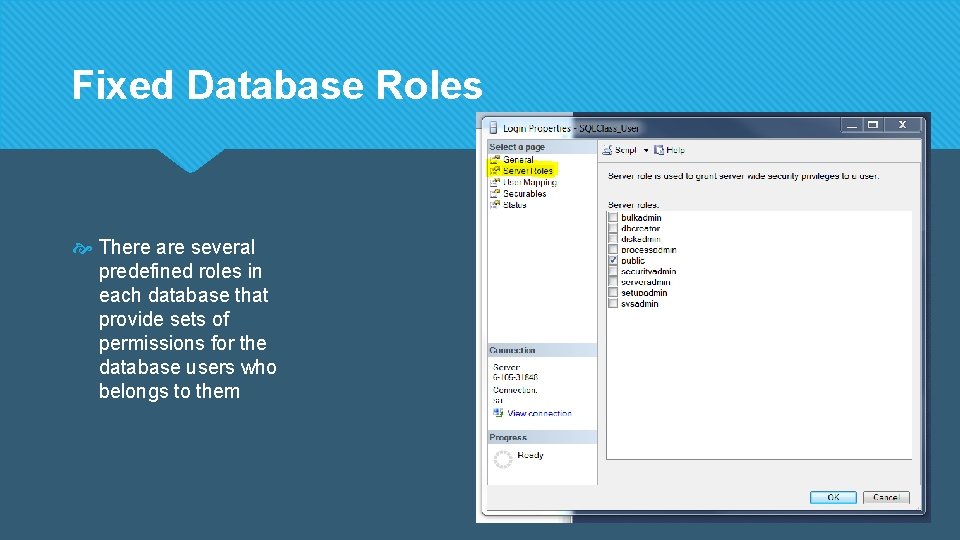Click the slide bullet paragraph text

(188, 319)
